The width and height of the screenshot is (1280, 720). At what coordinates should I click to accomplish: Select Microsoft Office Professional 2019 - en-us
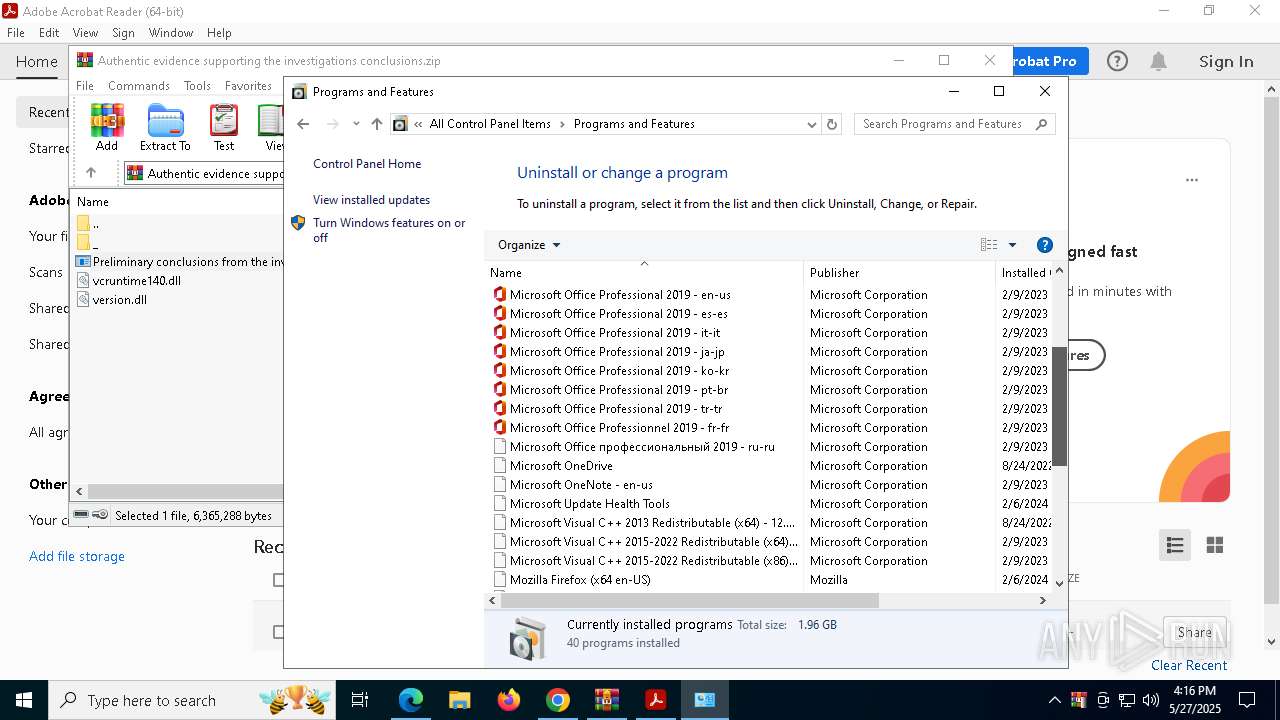[x=620, y=295]
